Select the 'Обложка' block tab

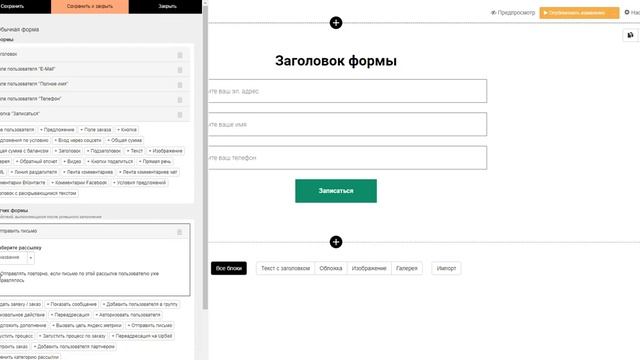(331, 268)
